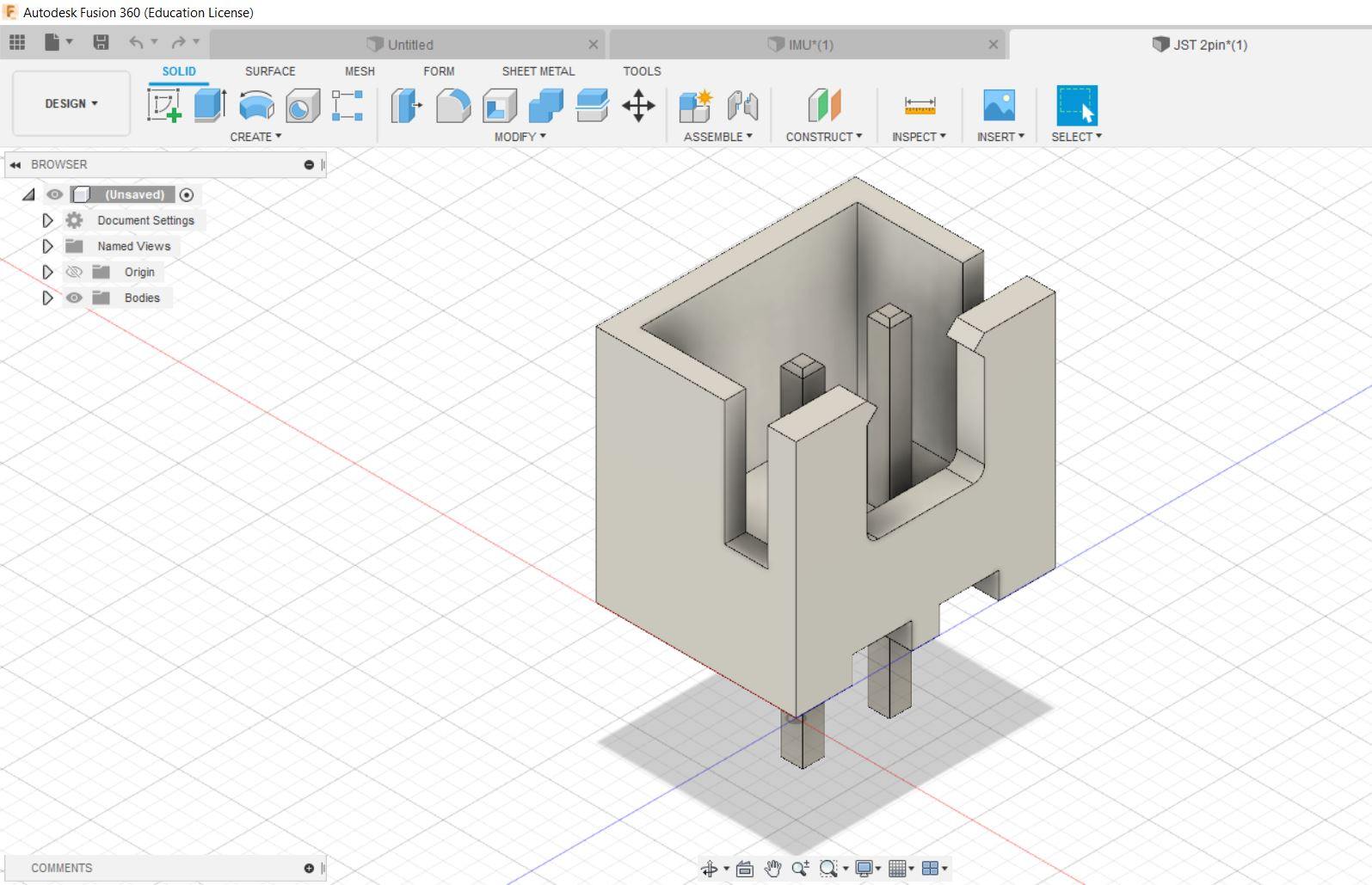The image size is (1372, 885).
Task: Open the ASSEMBLE menu dropdown
Action: pos(717,137)
